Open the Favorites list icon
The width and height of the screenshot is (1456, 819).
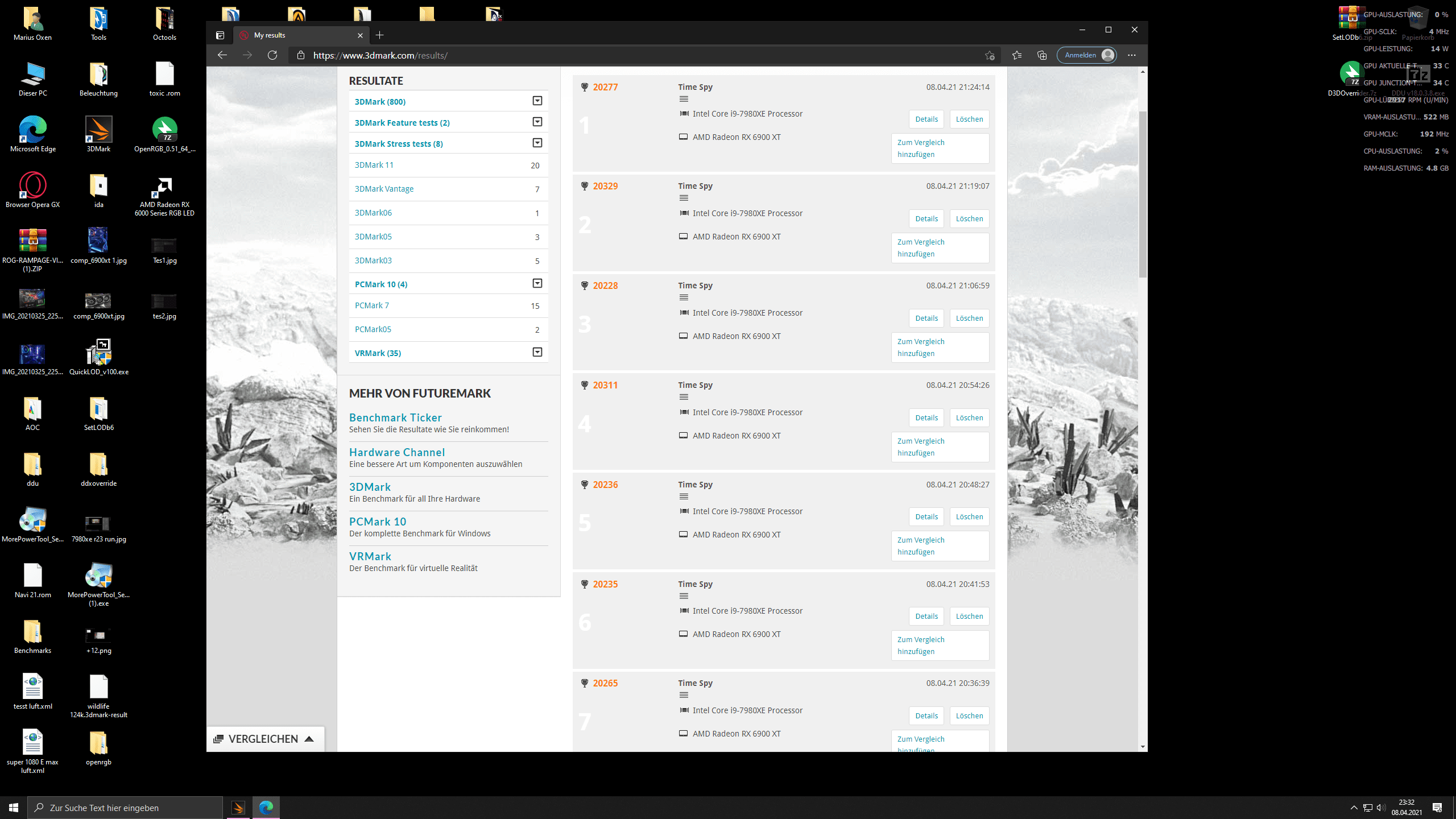(1017, 55)
